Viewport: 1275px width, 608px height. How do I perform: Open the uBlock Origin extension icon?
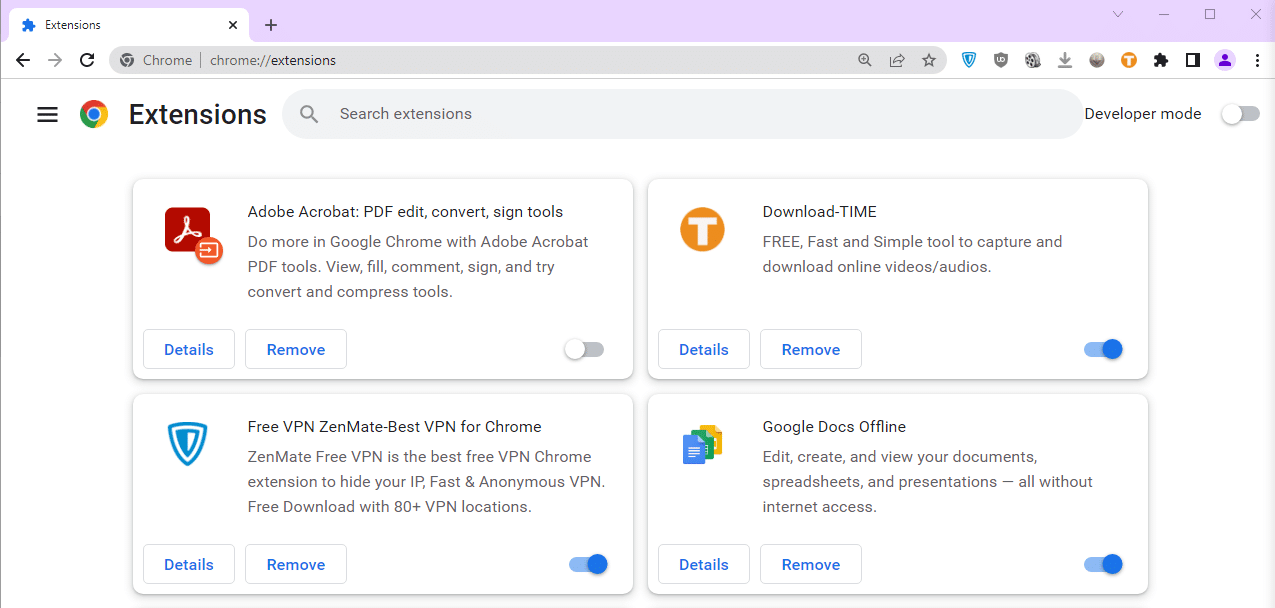tap(1001, 60)
